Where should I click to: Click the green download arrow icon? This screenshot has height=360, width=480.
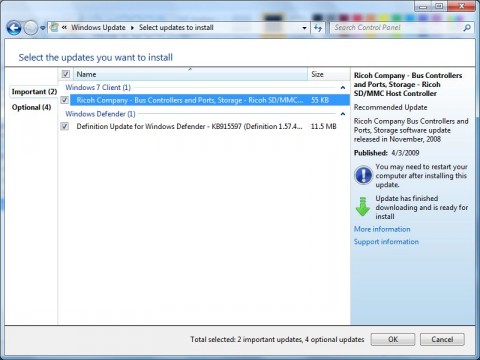tap(363, 207)
